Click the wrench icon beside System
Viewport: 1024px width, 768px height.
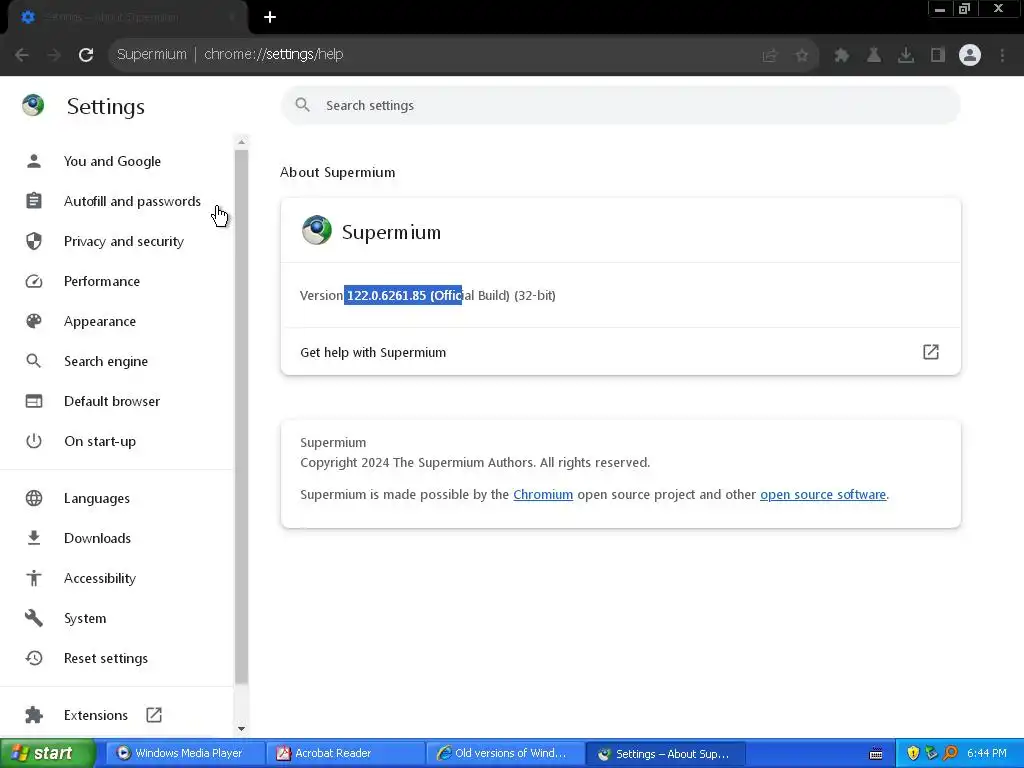click(x=34, y=618)
